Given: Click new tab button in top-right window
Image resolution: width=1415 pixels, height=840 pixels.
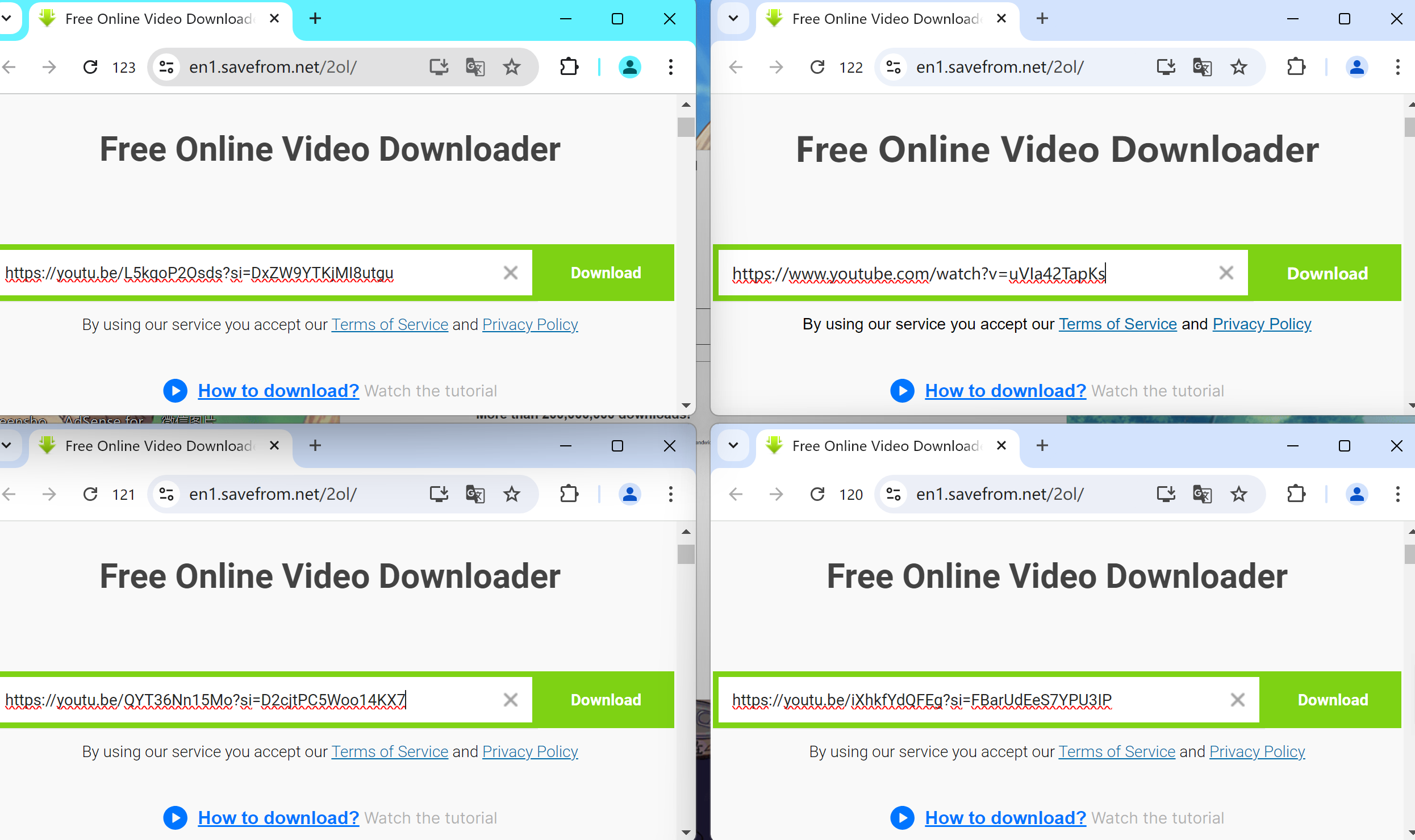Looking at the screenshot, I should pos(1042,18).
